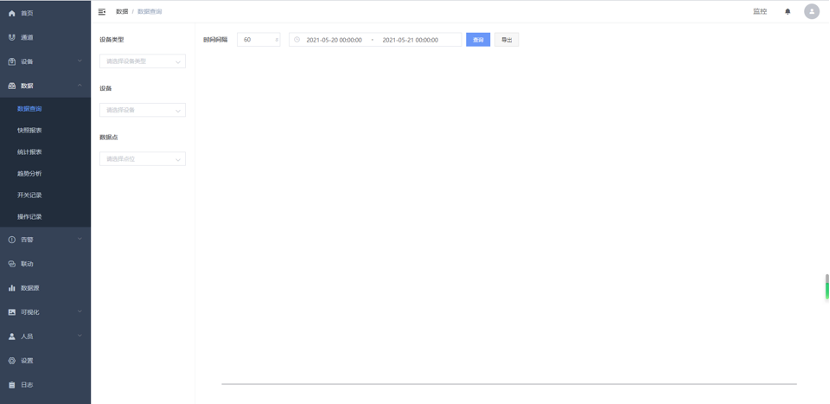Expand the 设备 sidebar submenu chevron
Image resolution: width=830 pixels, height=404 pixels.
point(80,61)
